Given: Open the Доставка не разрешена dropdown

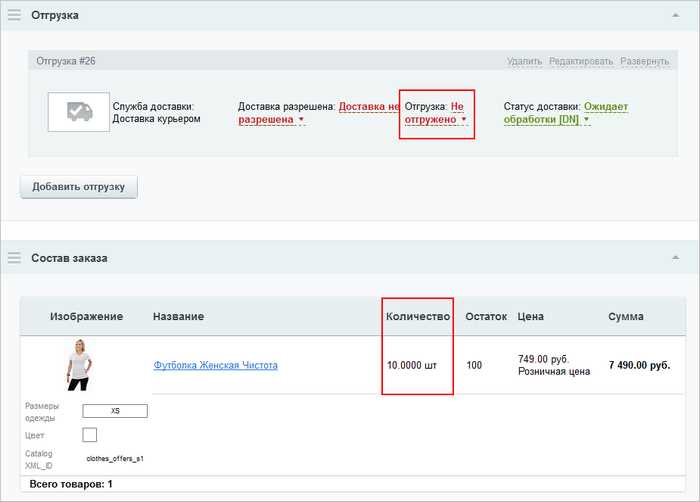Looking at the screenshot, I should pyautogui.click(x=300, y=119).
